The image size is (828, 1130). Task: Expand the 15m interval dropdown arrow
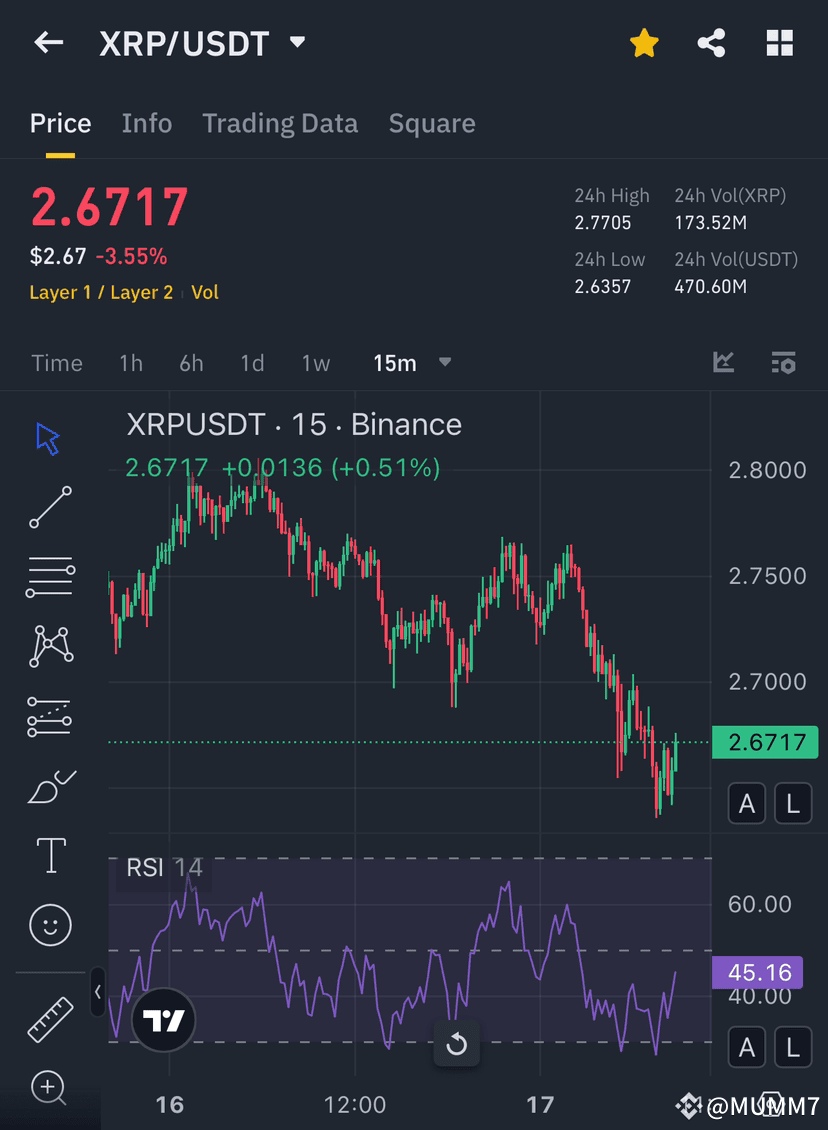(445, 362)
